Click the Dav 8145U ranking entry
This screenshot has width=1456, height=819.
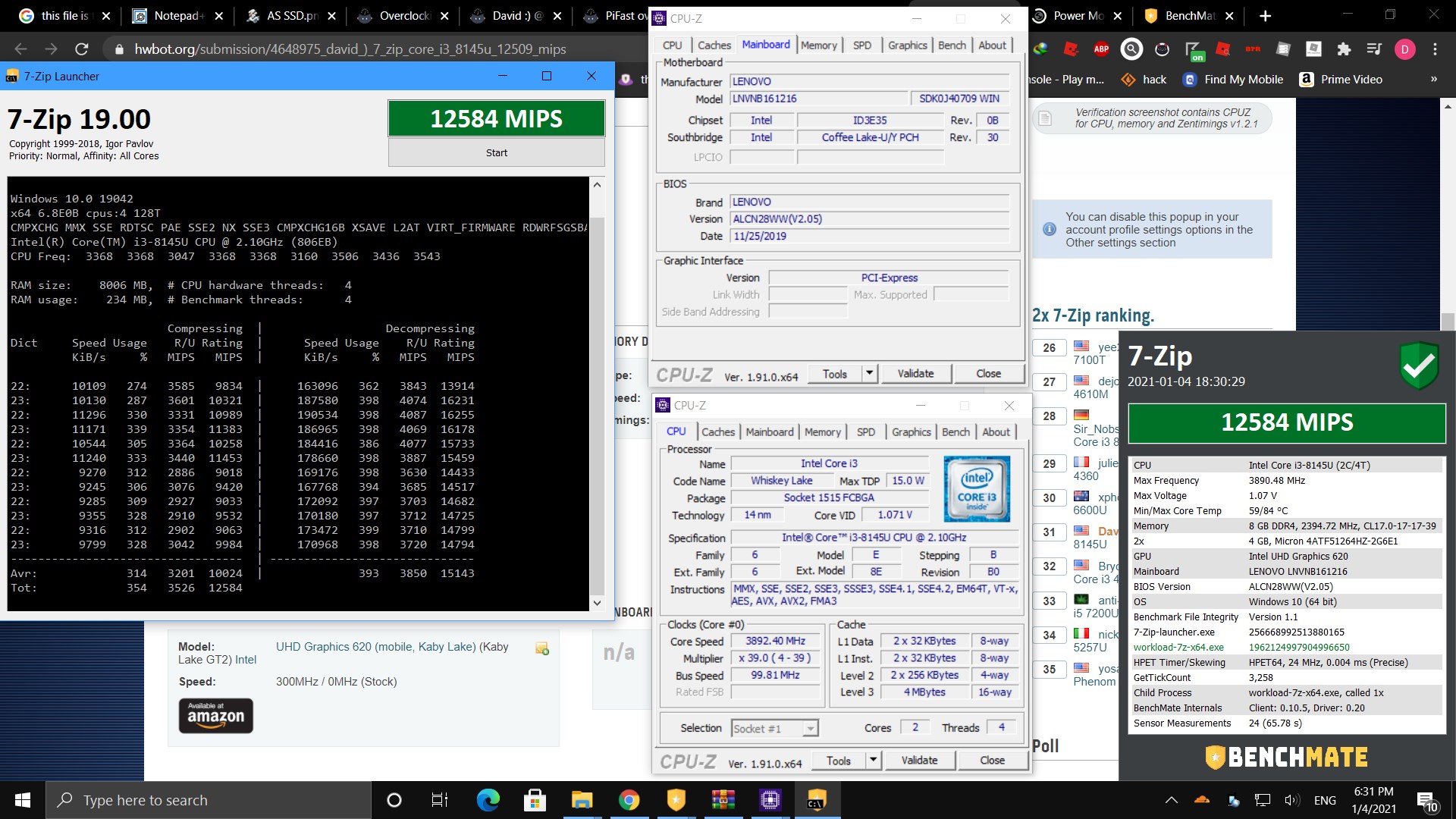click(1096, 538)
